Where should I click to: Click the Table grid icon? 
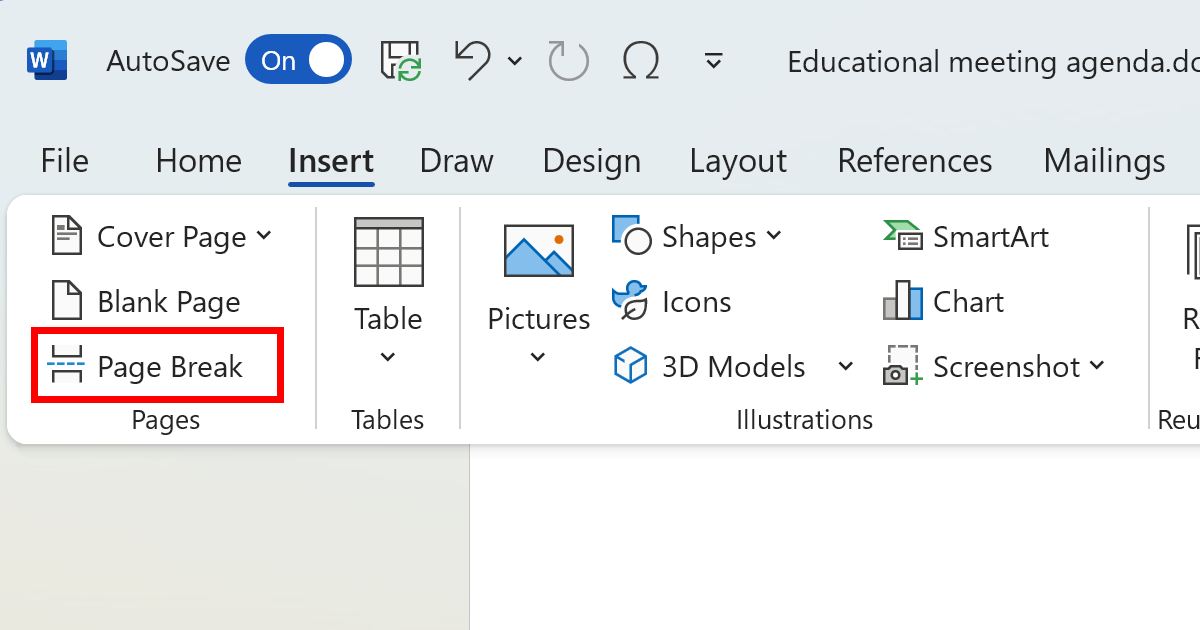click(388, 252)
